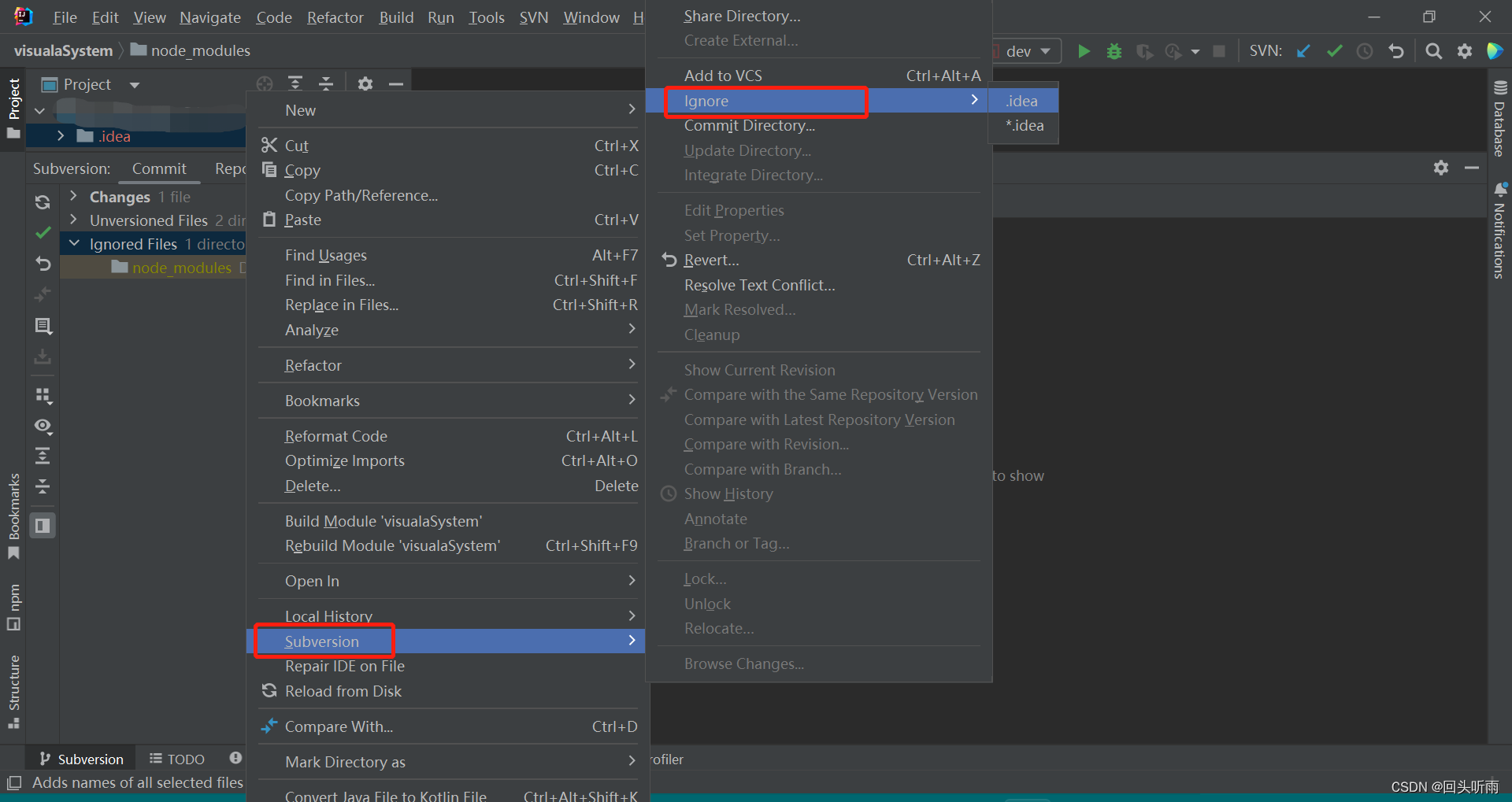Open the Project view mode dropdown
Screen dimensions: 1512x802
(x=135, y=84)
